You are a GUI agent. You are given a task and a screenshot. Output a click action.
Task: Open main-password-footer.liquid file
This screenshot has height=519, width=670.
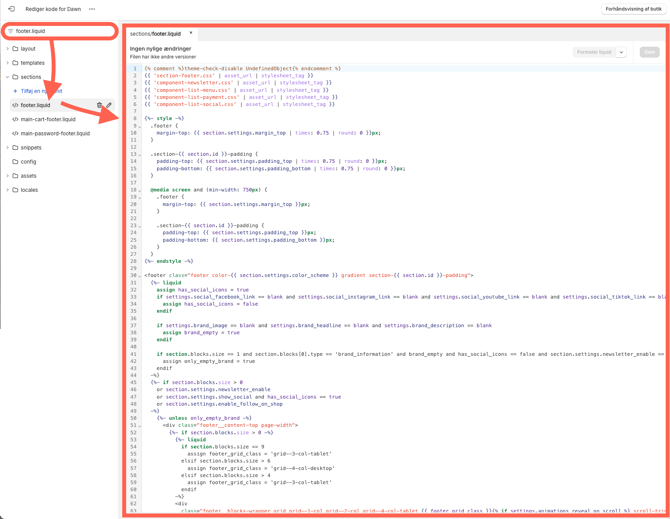[x=55, y=133]
